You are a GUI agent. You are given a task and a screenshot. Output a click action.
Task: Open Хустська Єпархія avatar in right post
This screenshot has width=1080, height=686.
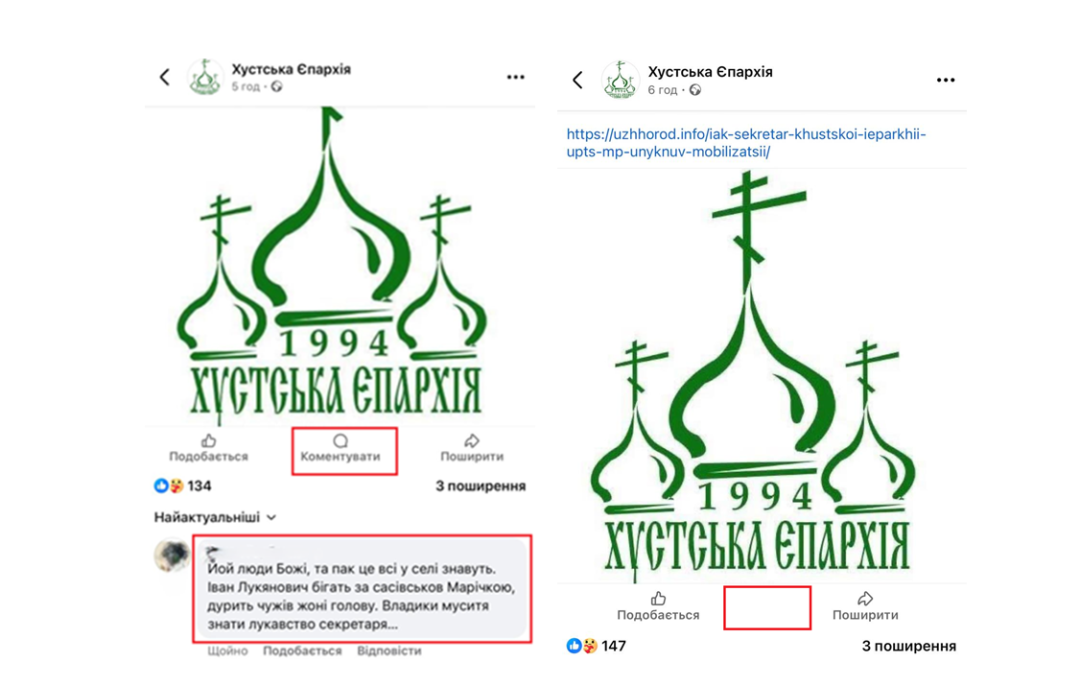coord(620,80)
